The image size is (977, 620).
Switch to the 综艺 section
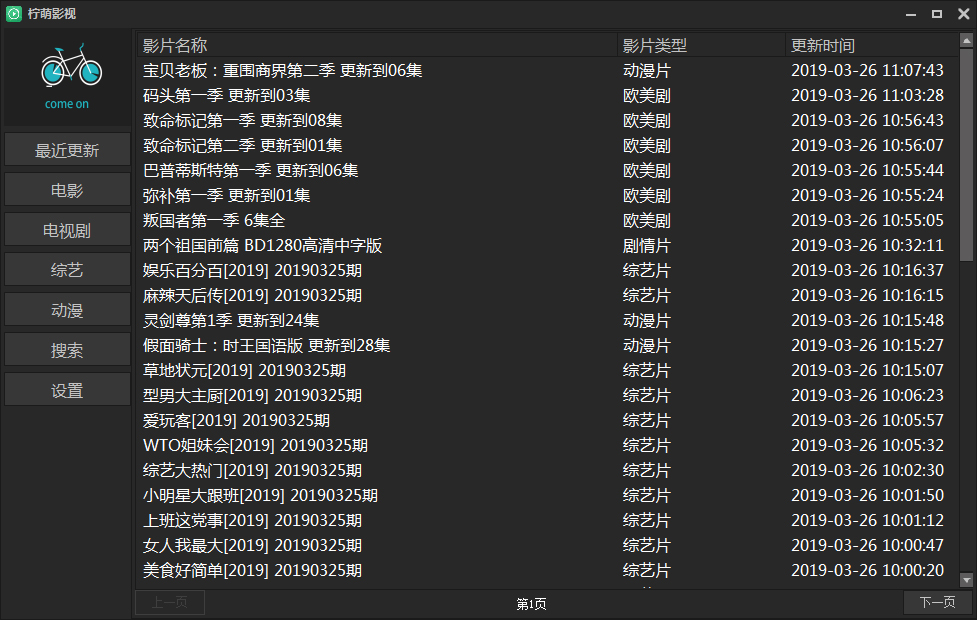click(66, 269)
